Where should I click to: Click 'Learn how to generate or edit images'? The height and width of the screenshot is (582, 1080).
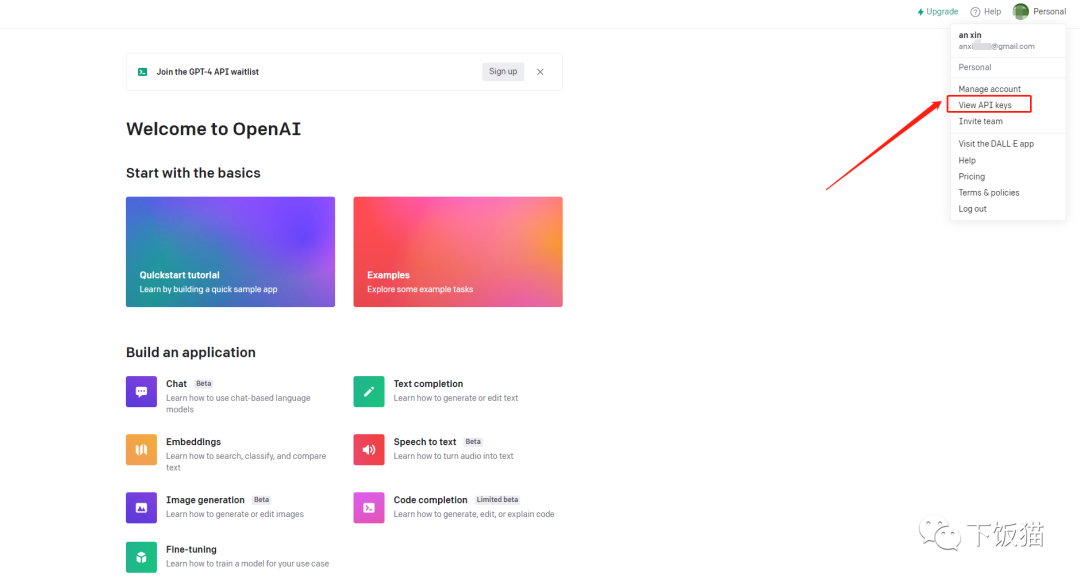pyautogui.click(x=235, y=514)
